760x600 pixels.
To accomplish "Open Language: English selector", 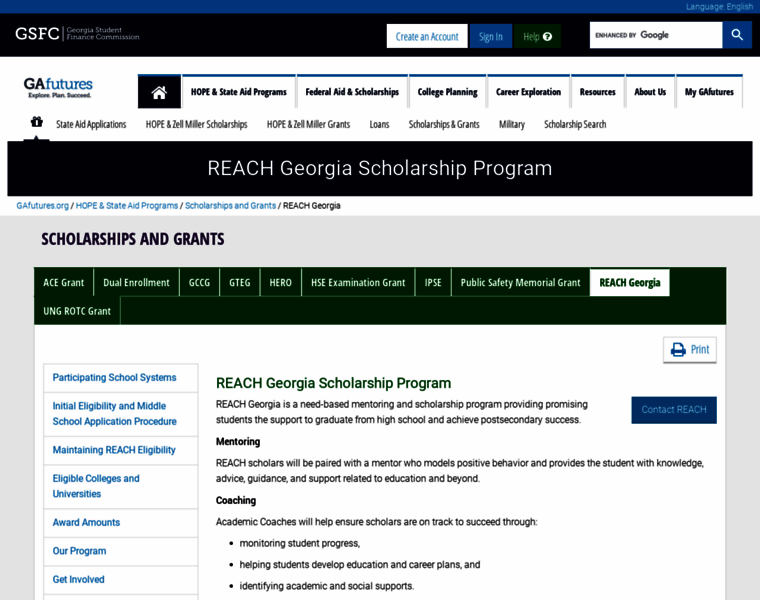I will (x=719, y=6).
